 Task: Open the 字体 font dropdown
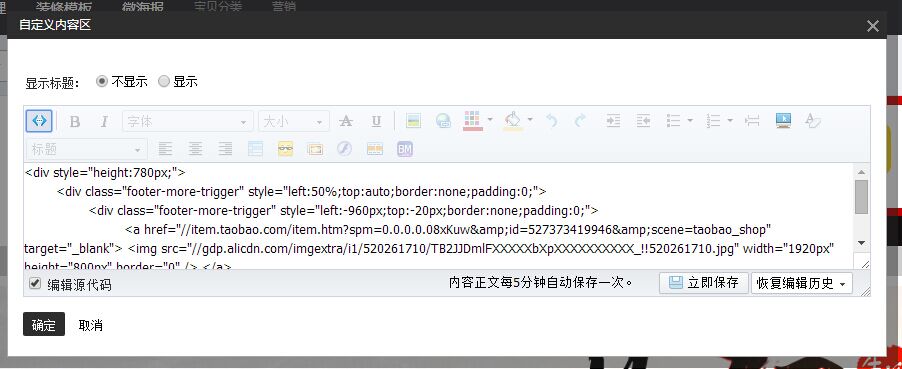(187, 121)
